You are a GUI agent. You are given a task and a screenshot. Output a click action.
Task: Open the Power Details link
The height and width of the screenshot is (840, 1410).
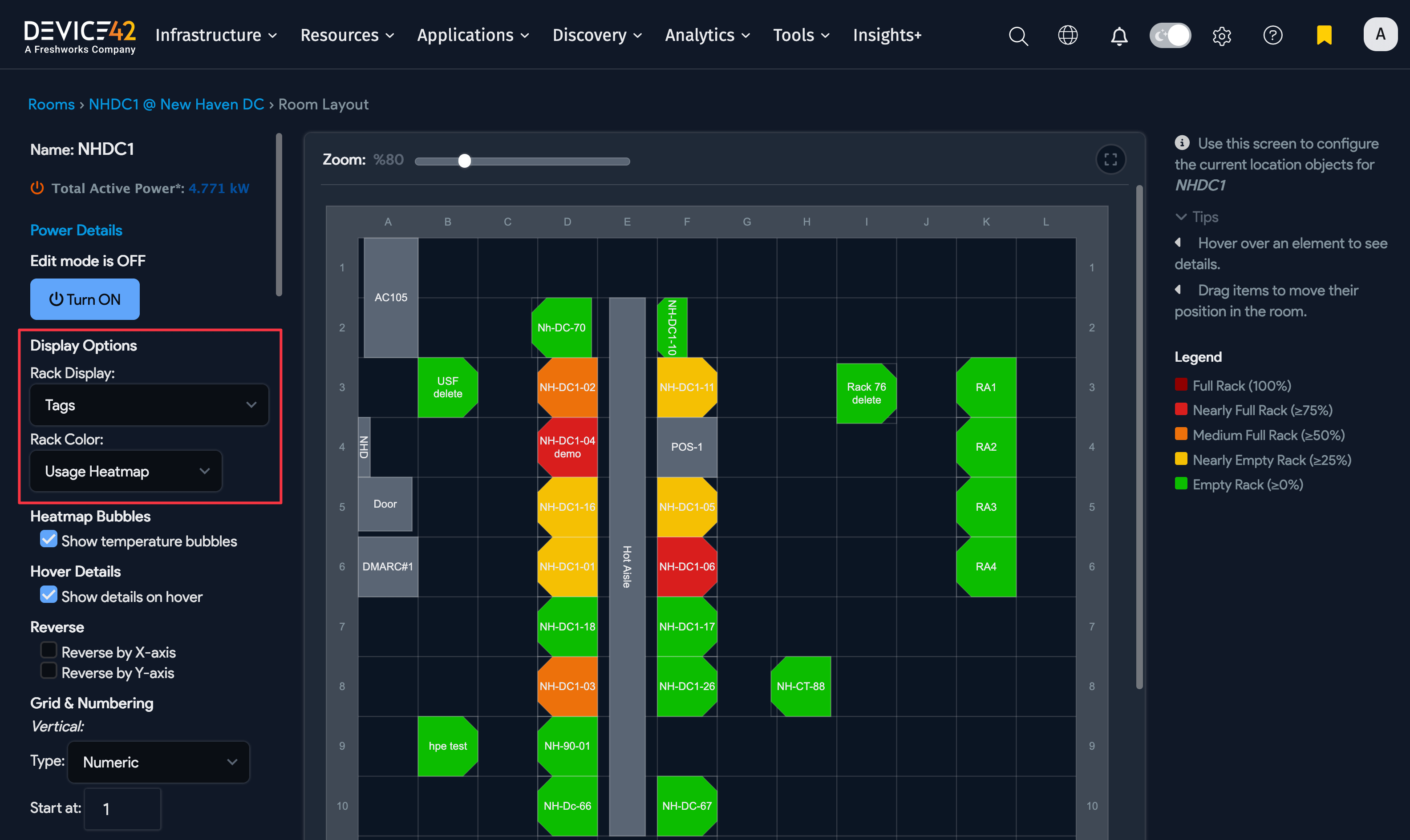pos(76,230)
